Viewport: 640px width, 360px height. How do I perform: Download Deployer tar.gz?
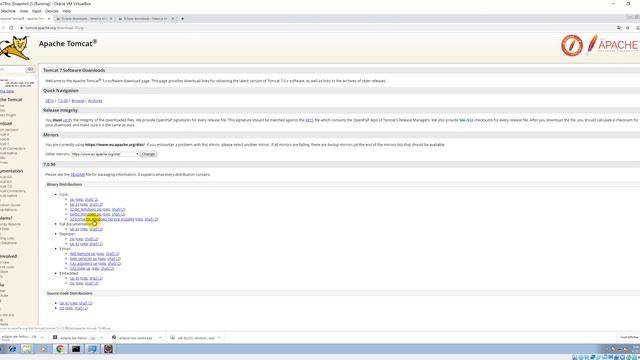click(x=74, y=244)
